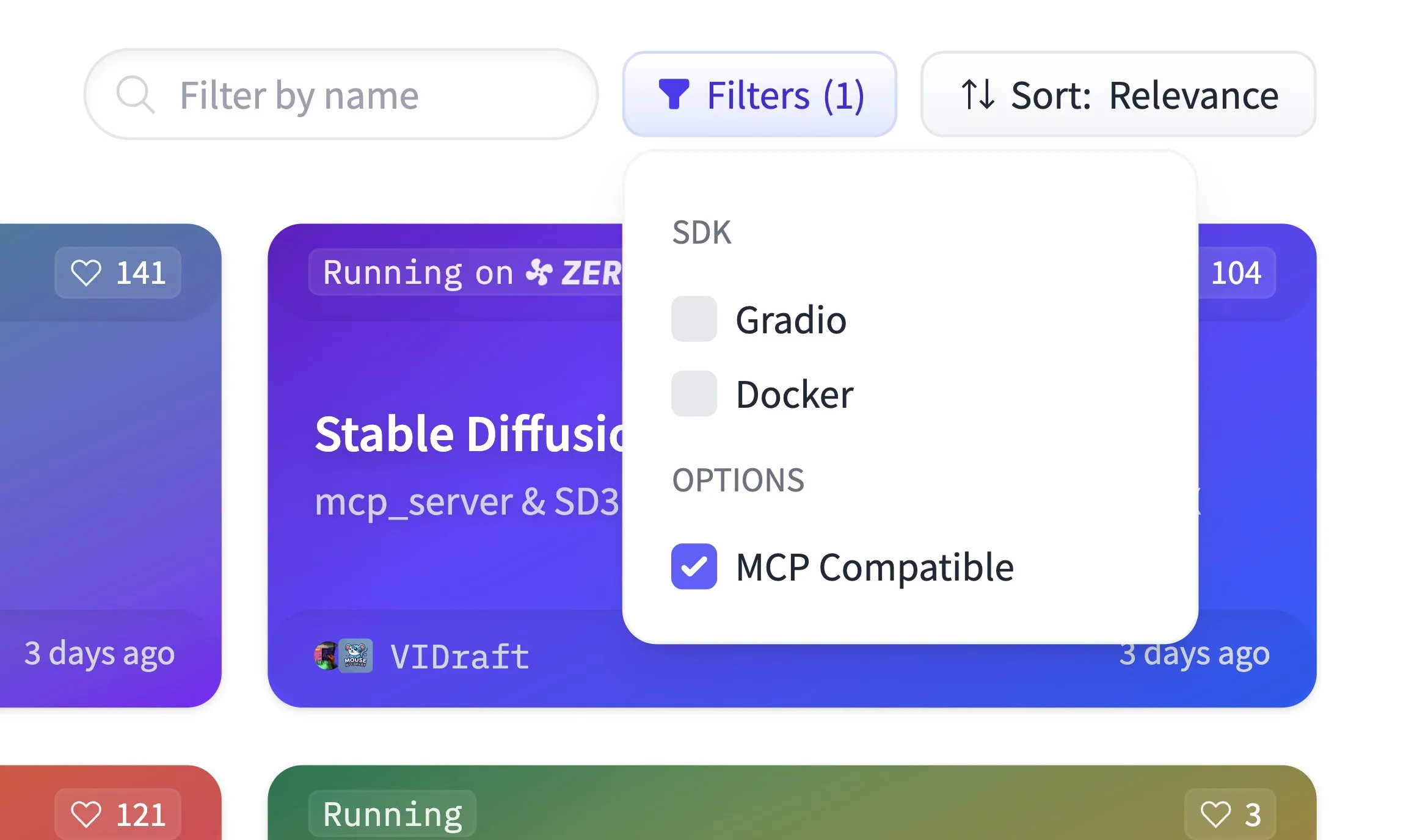
Task: Click '3 days ago' on the VIDraft card
Action: (x=1195, y=654)
